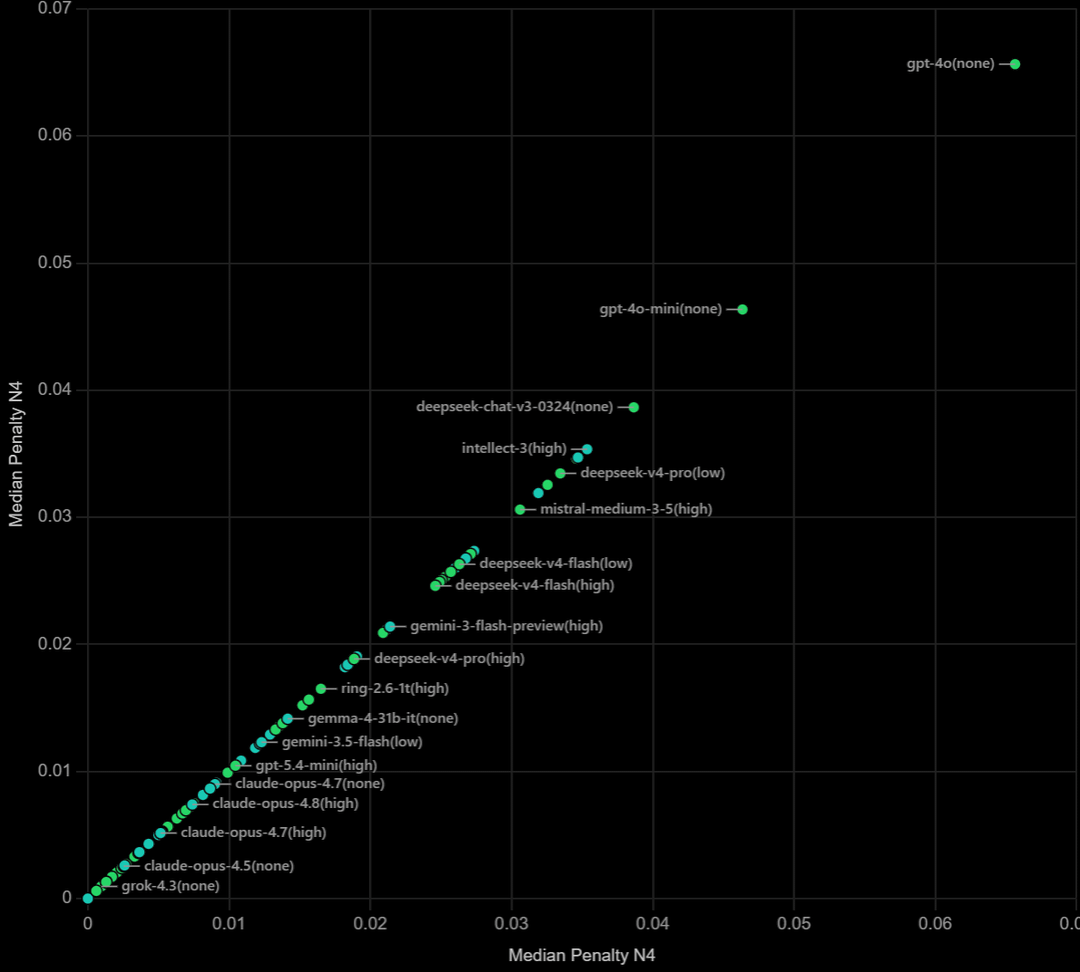Select the claude-opus-4.8(high) data point
The image size is (1080, 972).
click(x=192, y=804)
